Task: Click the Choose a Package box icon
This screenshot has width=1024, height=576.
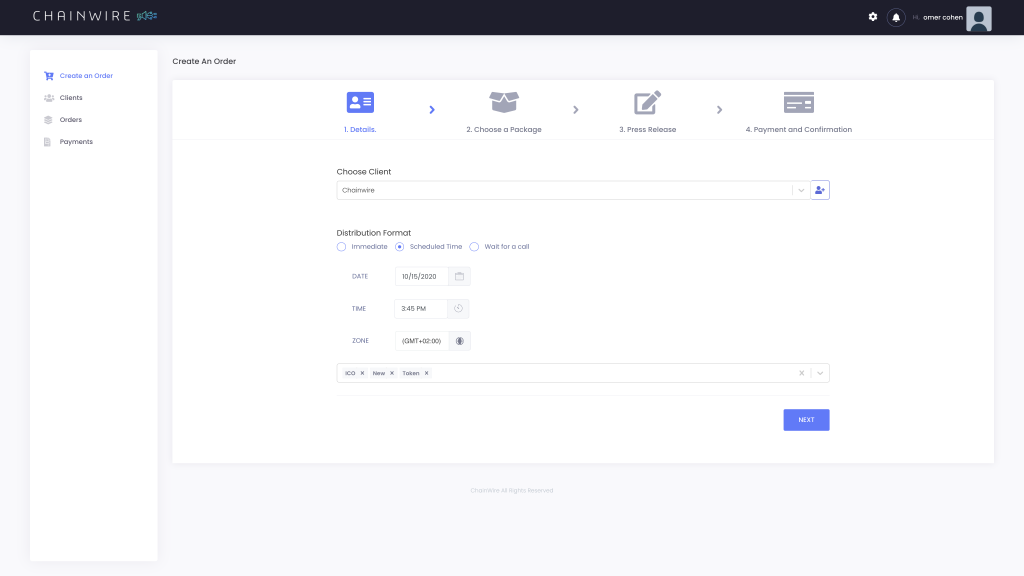Action: [504, 102]
